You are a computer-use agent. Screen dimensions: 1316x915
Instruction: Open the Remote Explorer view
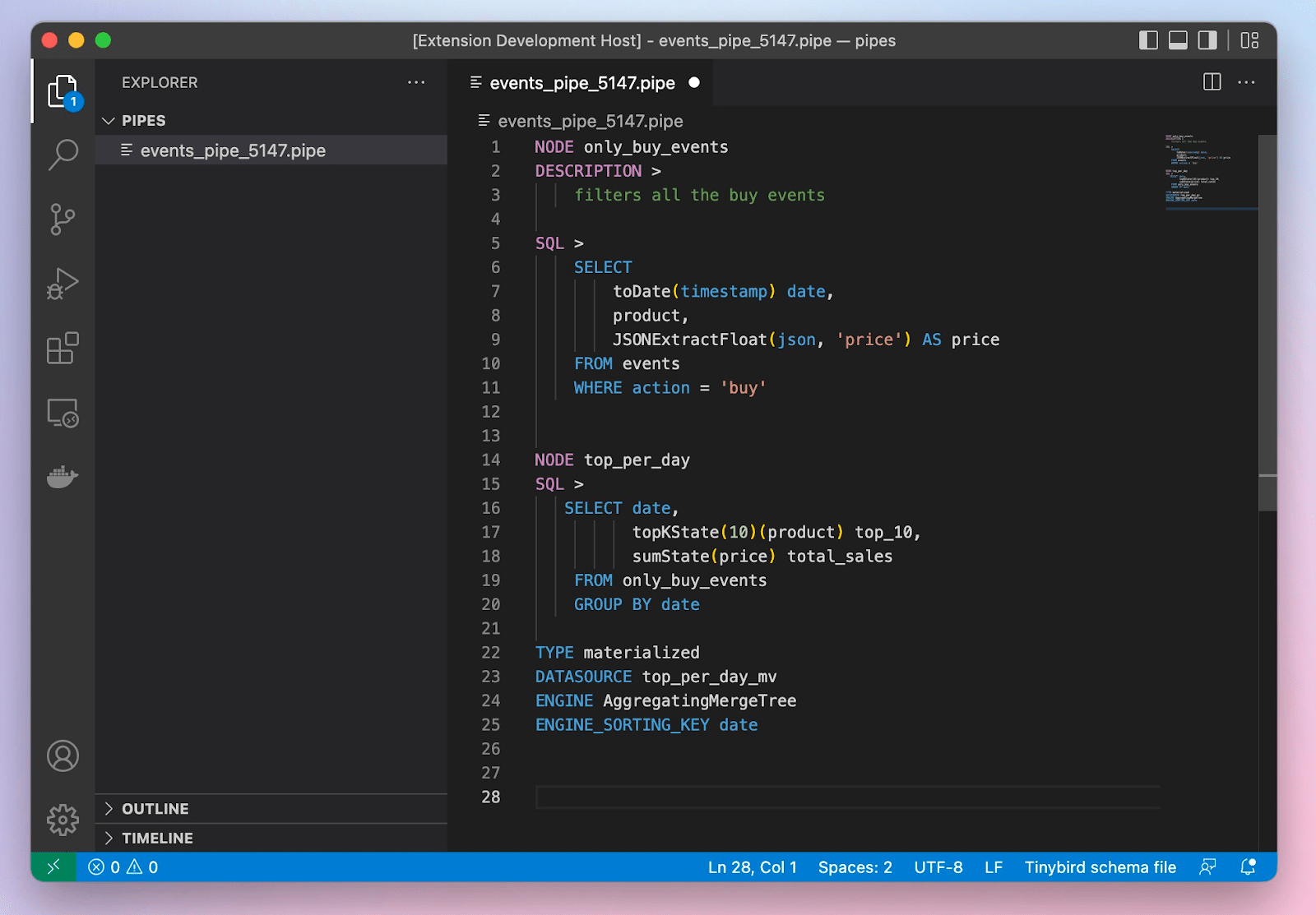63,413
